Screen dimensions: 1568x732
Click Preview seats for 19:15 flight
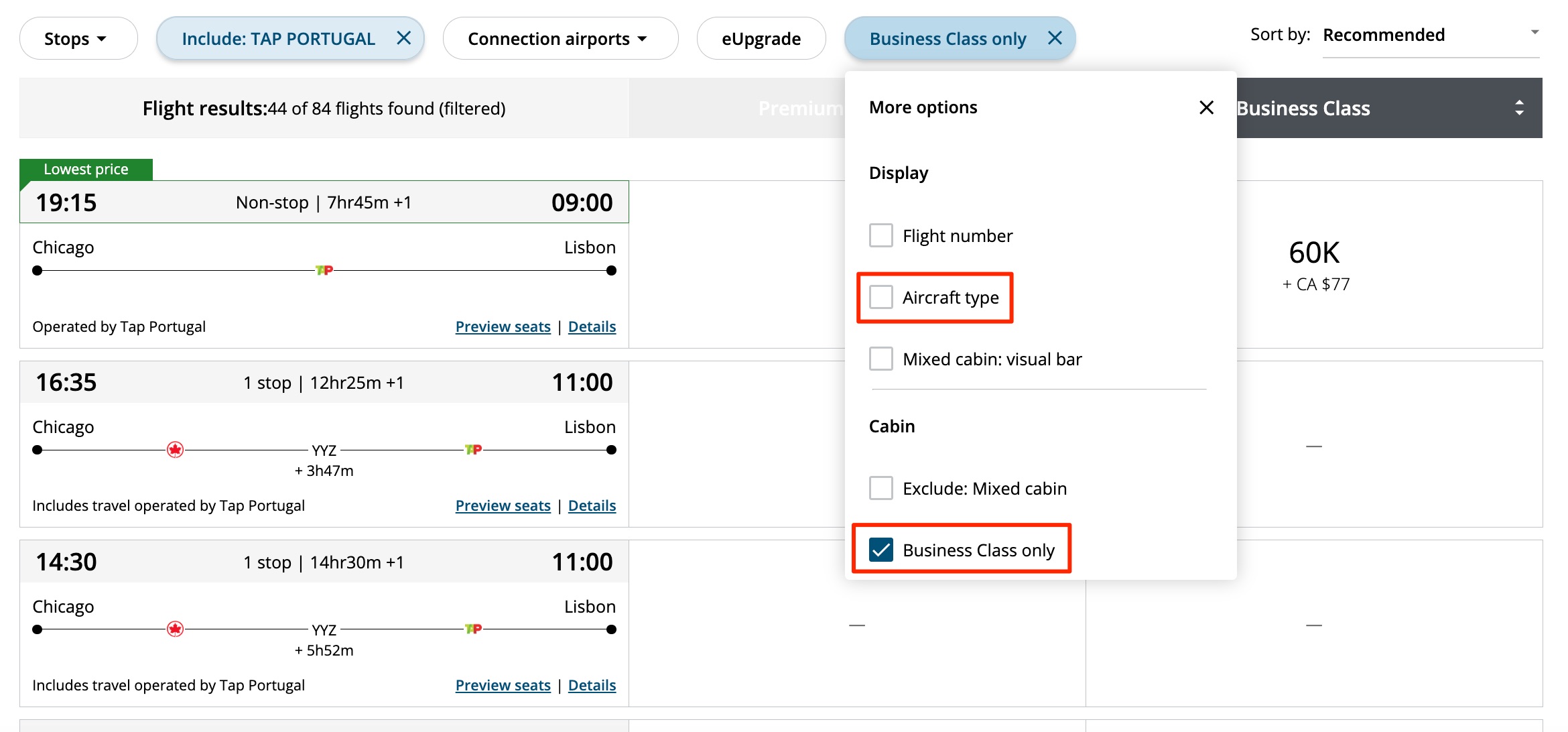(x=502, y=326)
